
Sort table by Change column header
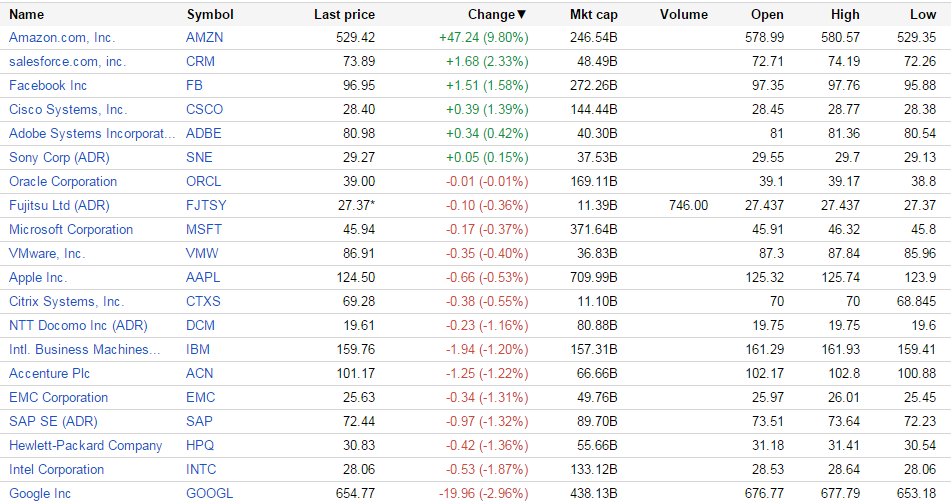[x=497, y=14]
